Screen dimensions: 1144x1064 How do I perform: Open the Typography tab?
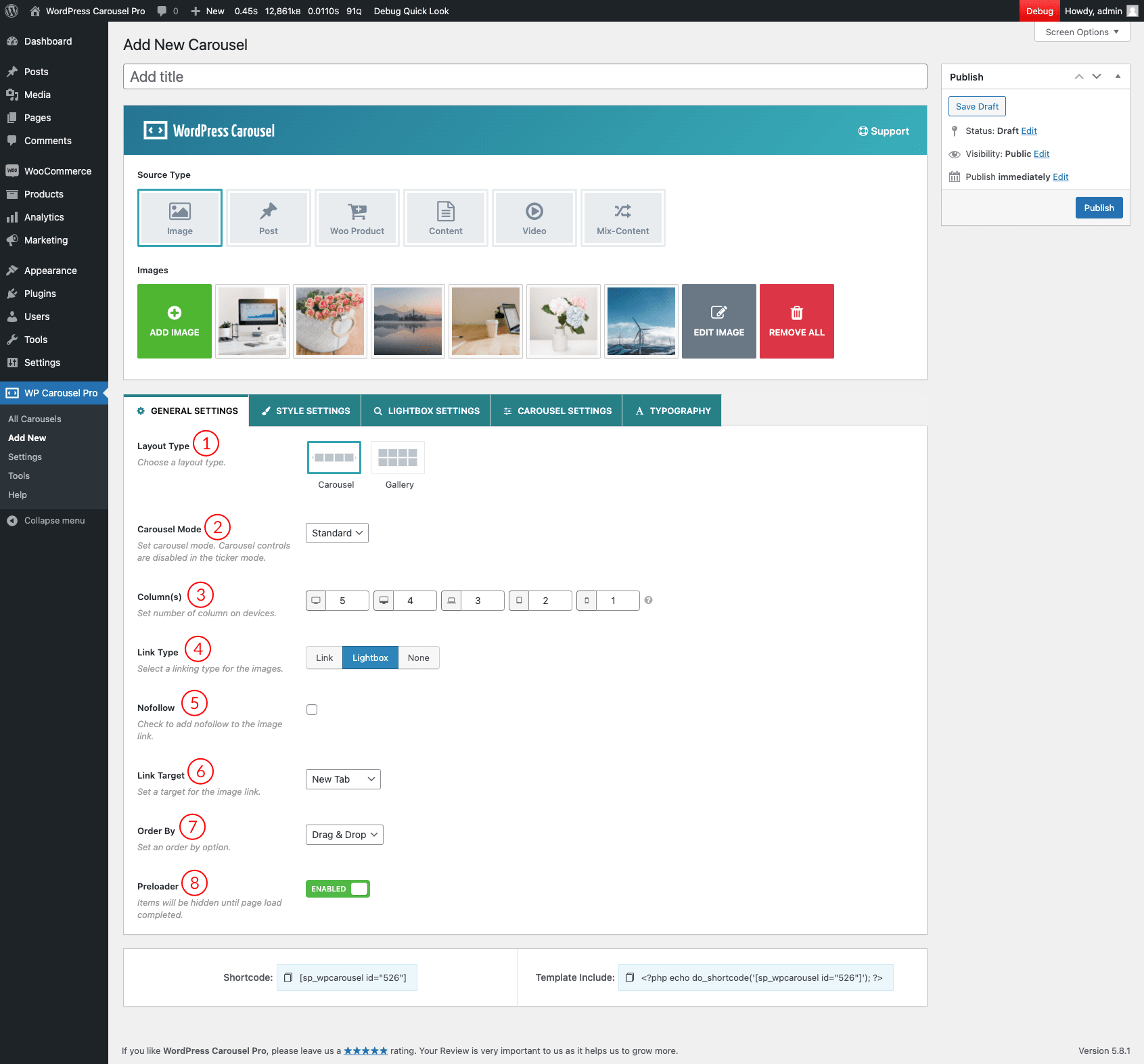pos(672,411)
